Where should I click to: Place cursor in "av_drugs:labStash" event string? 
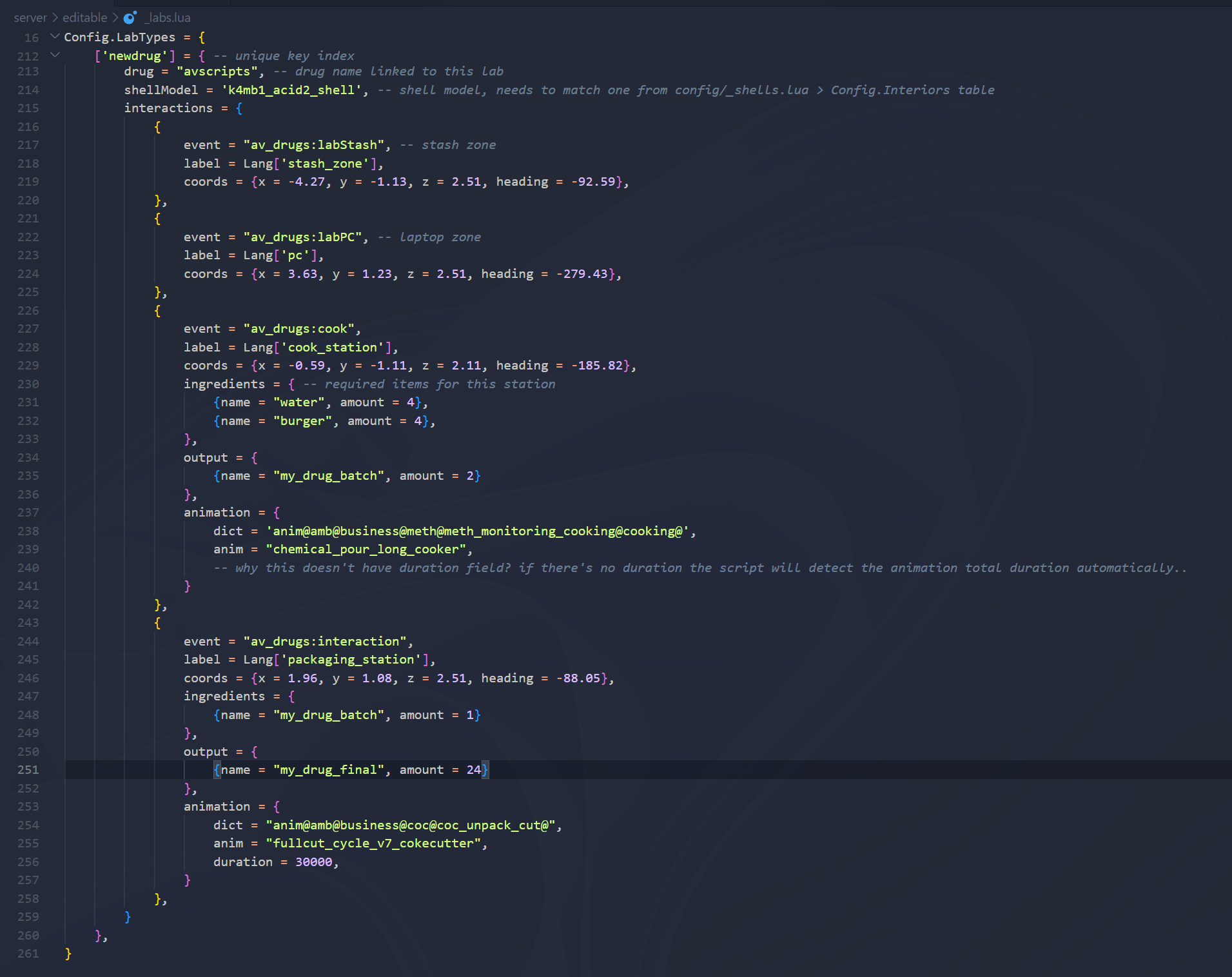[313, 145]
